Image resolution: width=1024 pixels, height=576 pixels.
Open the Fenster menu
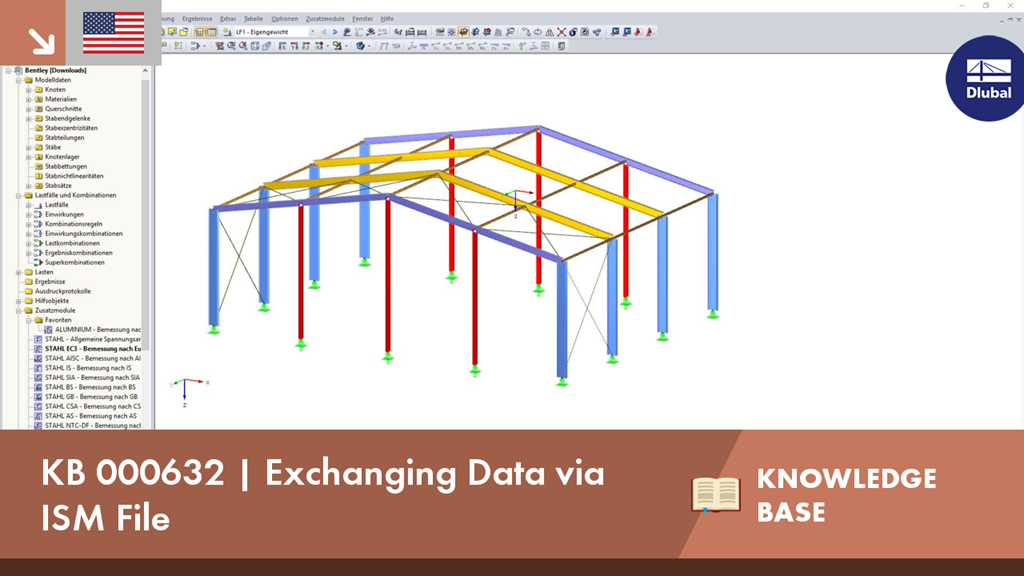pyautogui.click(x=362, y=19)
